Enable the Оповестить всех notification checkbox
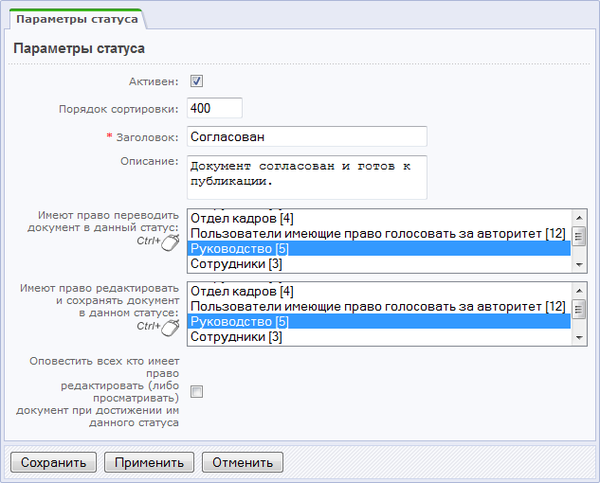The width and height of the screenshot is (600, 483). pos(197,392)
